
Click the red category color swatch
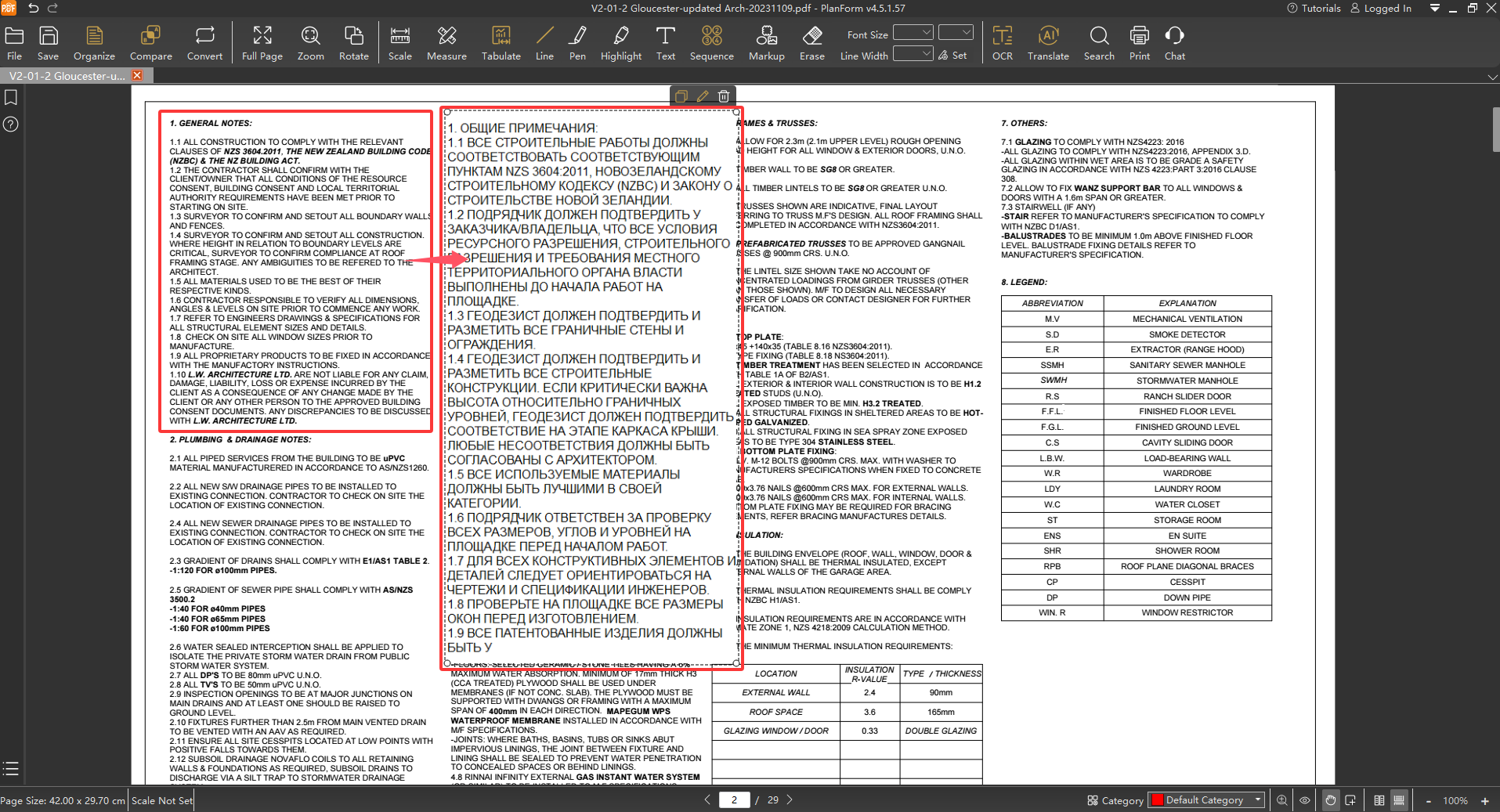[1157, 799]
